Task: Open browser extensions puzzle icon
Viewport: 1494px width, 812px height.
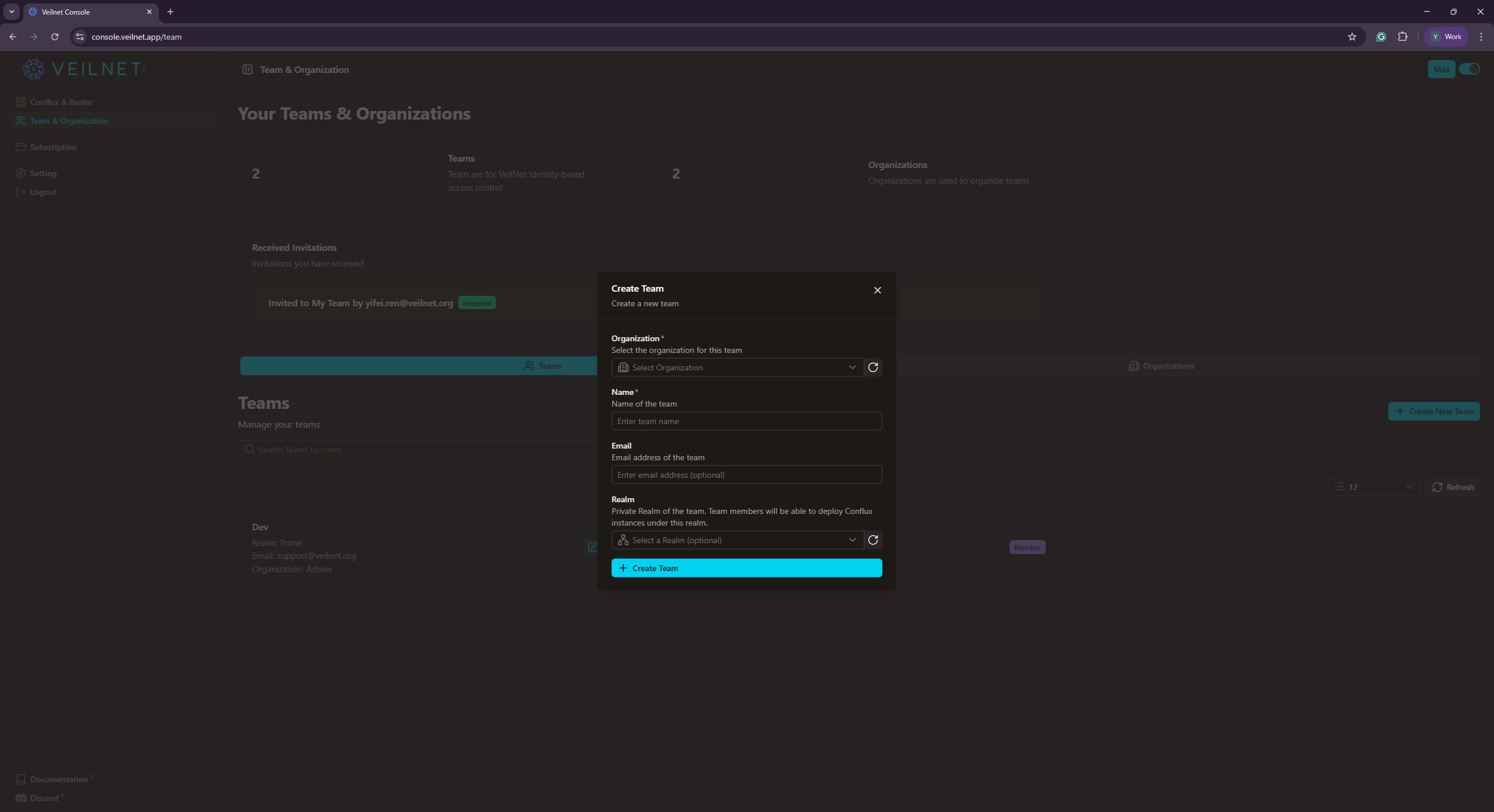Action: click(1402, 37)
